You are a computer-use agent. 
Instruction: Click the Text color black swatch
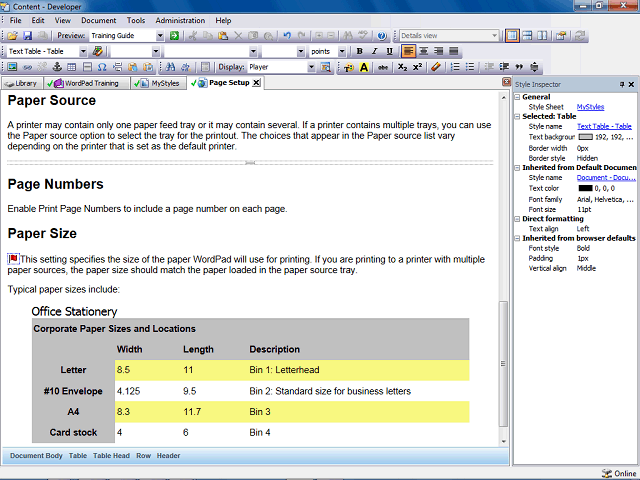585,188
